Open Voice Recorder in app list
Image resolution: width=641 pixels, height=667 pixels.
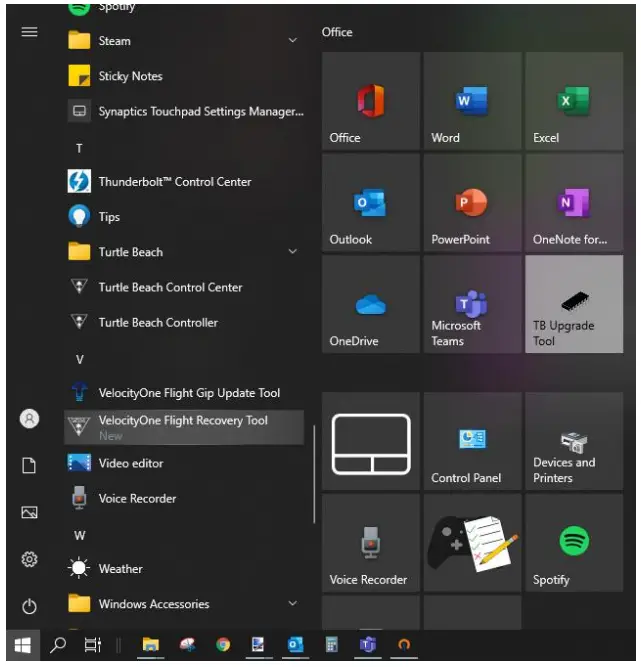click(x=184, y=499)
